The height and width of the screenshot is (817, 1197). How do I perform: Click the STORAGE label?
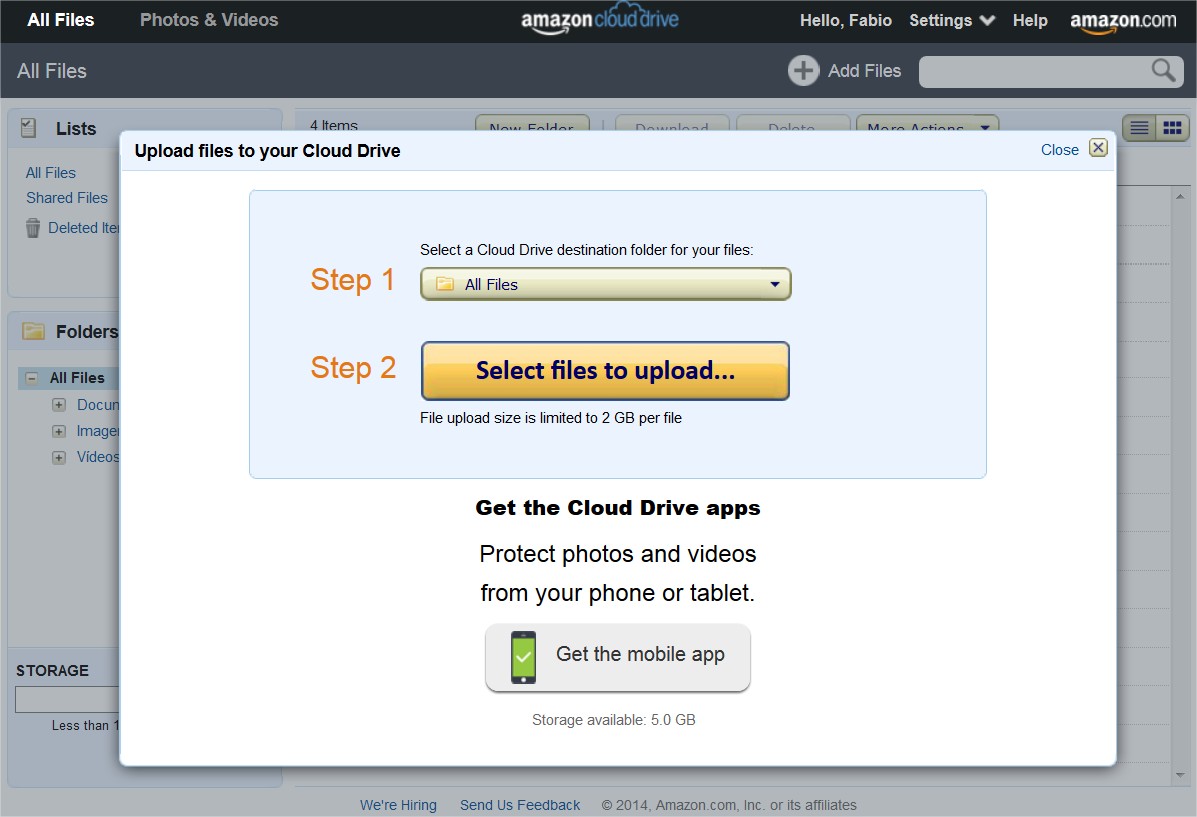pos(53,670)
